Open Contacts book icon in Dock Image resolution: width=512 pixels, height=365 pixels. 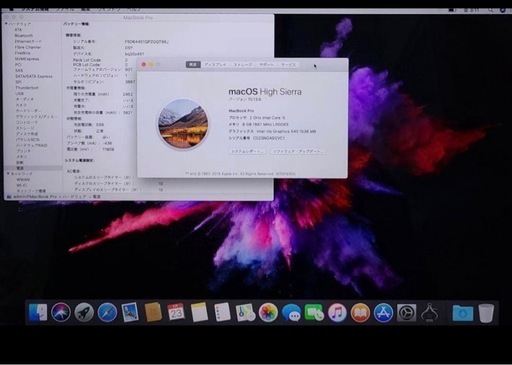click(x=153, y=312)
